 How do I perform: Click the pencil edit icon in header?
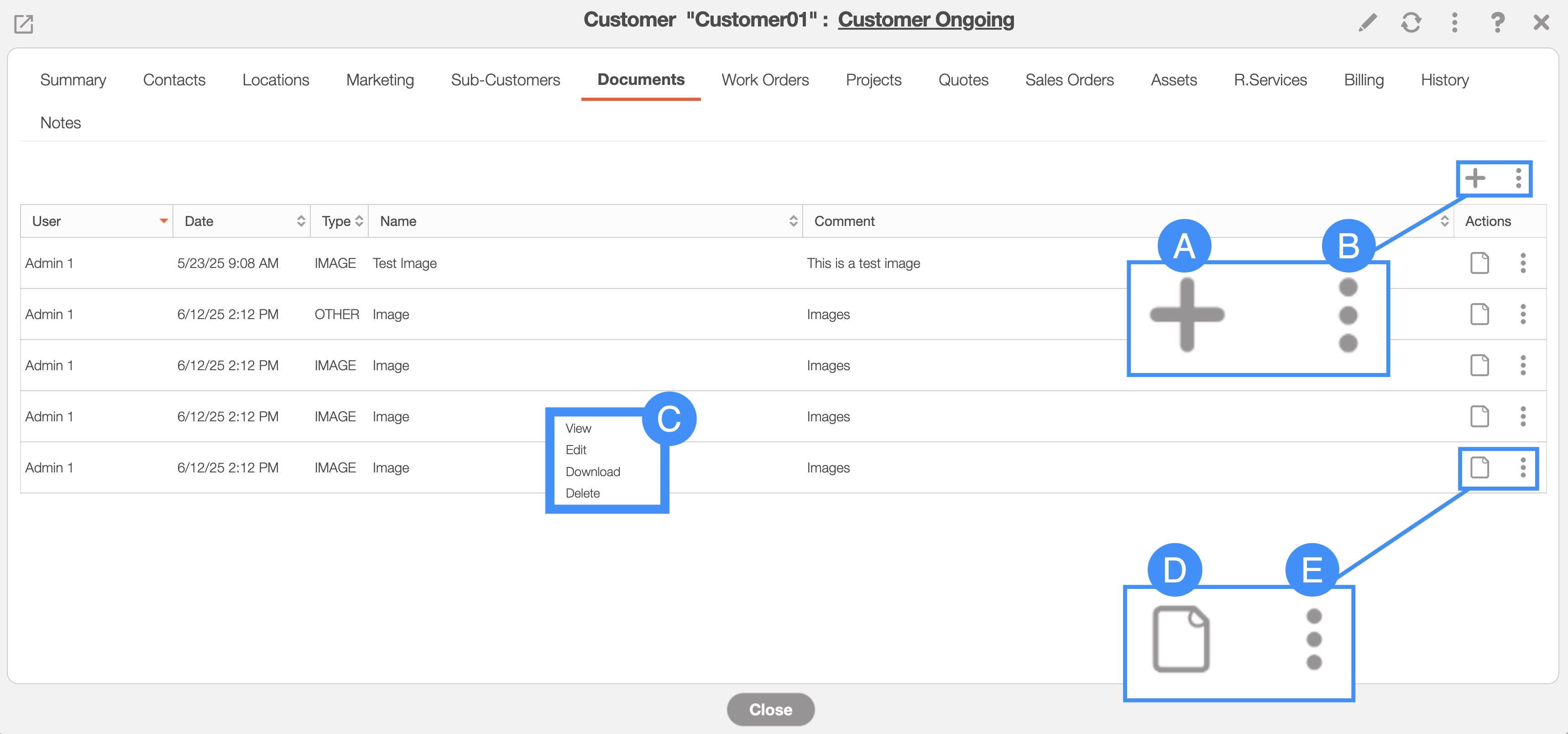(1367, 23)
